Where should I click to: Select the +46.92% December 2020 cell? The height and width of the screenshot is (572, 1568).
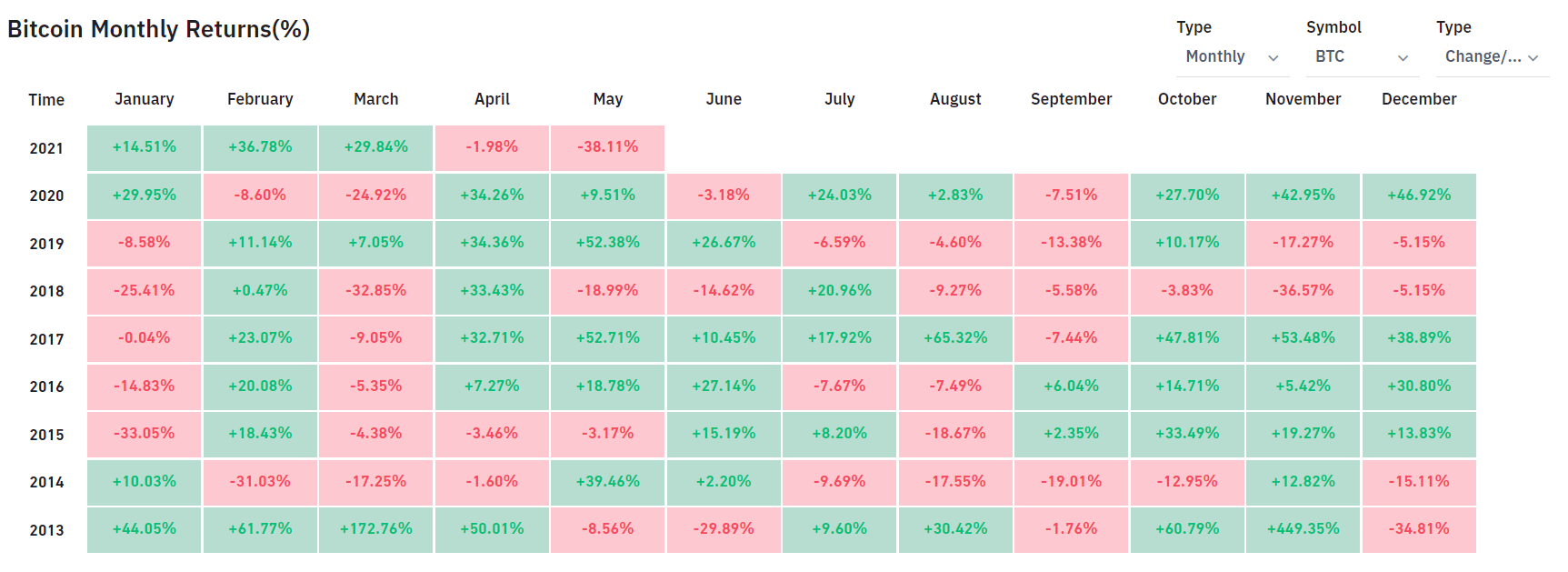[1418, 196]
